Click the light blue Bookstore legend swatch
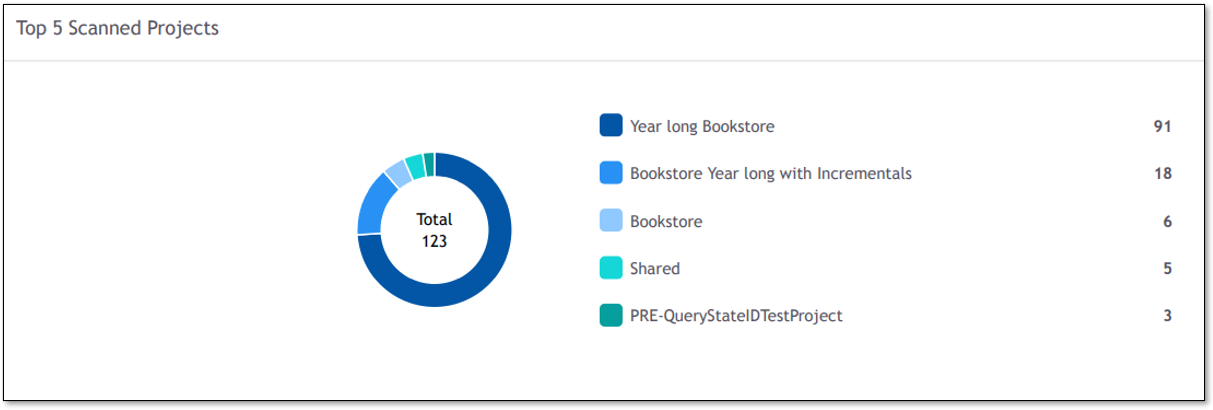 click(611, 221)
